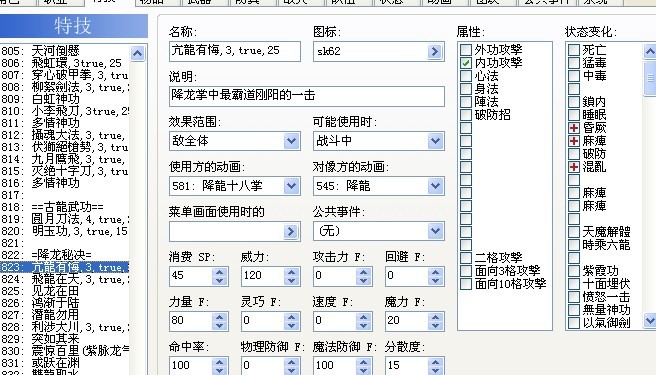Lower 魔力 F value with down arrow

point(435,326)
